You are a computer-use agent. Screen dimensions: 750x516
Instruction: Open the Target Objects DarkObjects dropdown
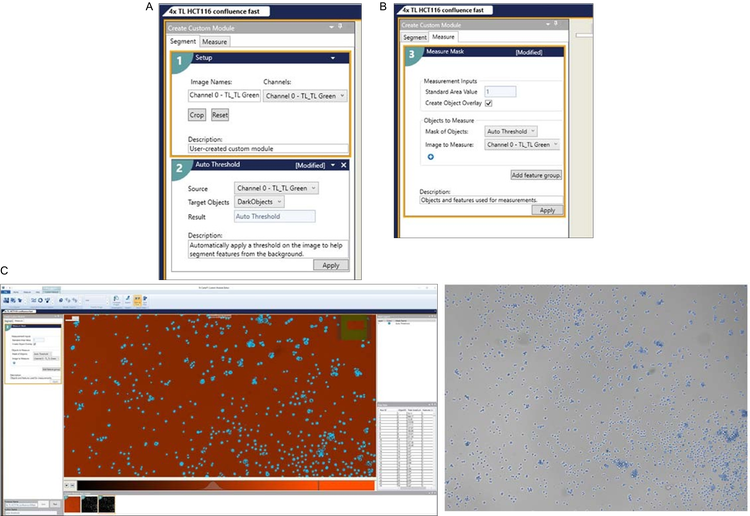click(259, 202)
